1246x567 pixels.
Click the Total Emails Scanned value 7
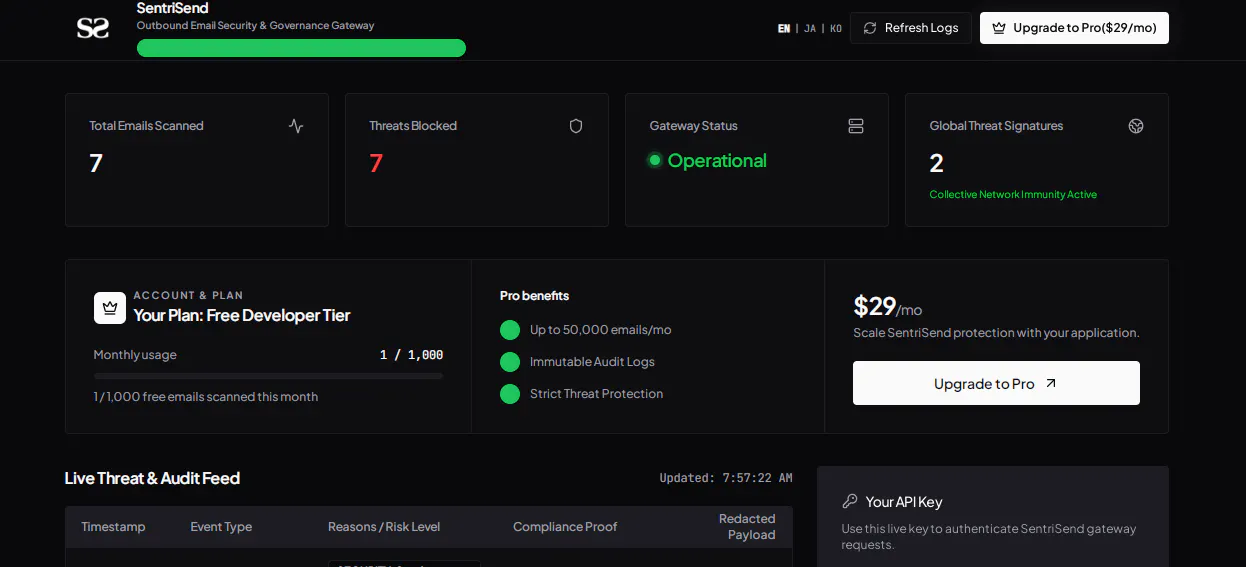click(96, 163)
